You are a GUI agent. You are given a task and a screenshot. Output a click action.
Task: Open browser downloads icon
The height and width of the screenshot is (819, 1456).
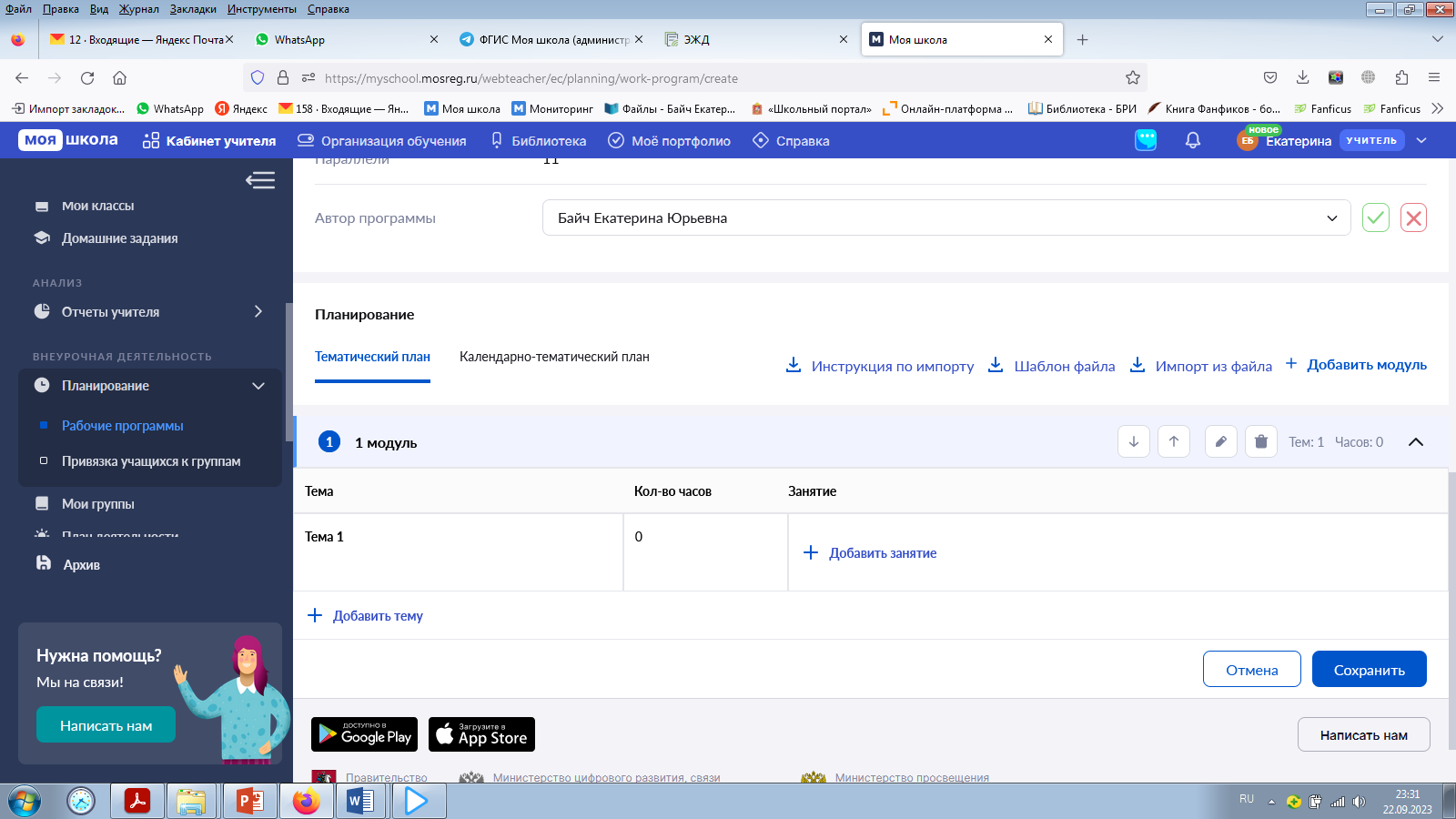point(1302,77)
